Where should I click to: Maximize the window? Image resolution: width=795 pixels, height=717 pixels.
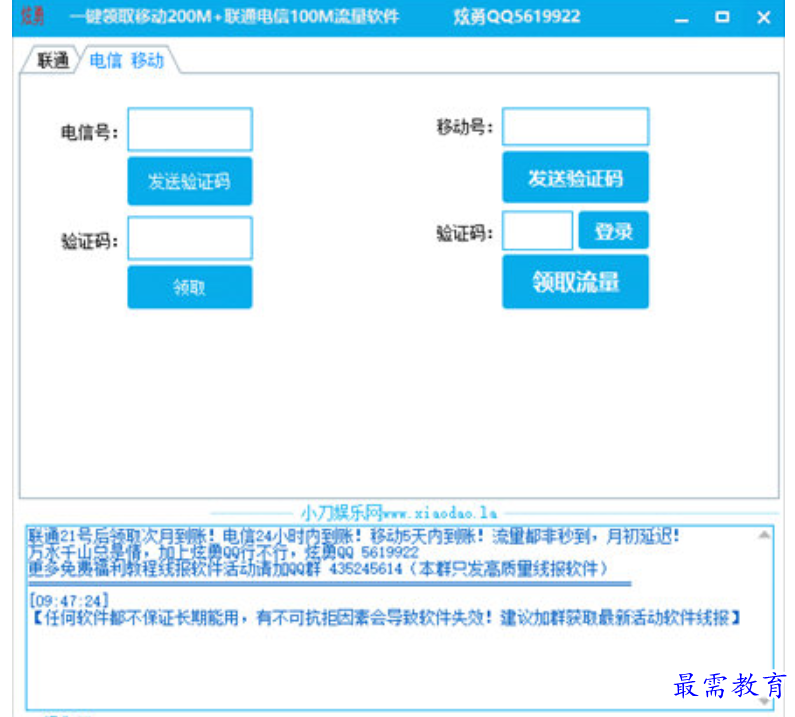[x=722, y=17]
